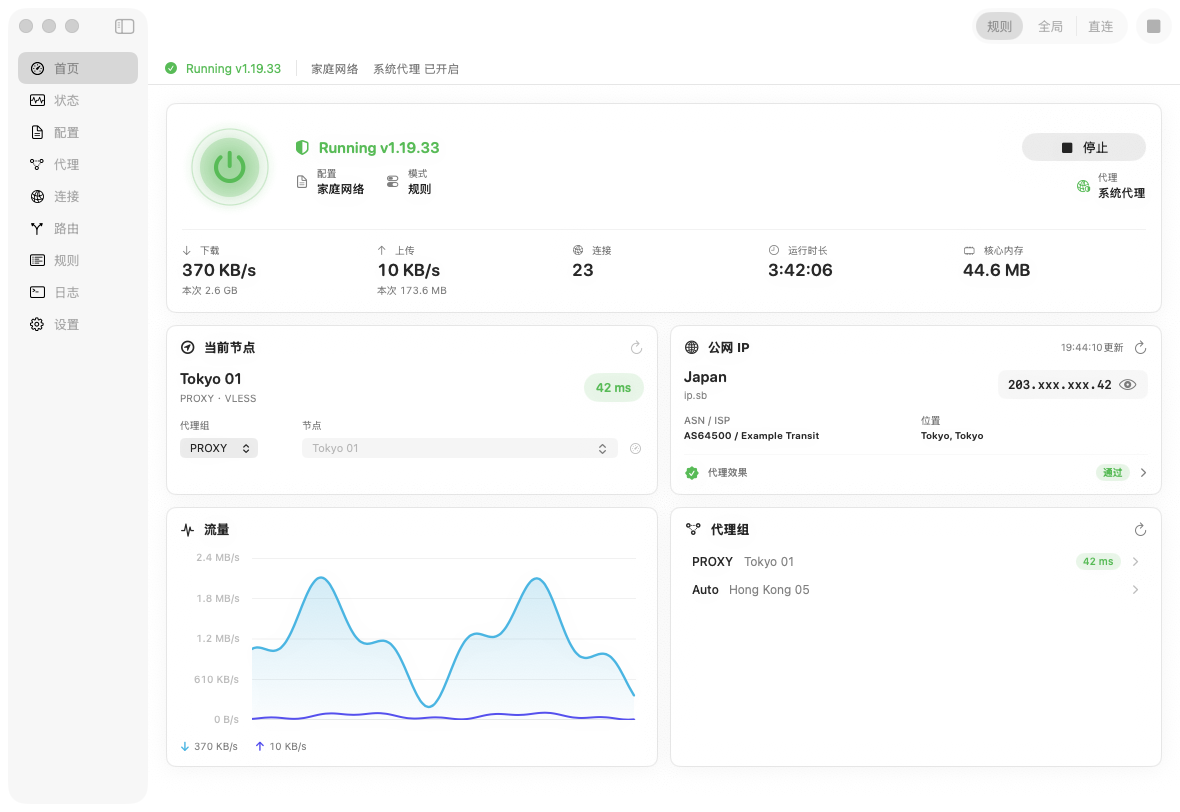The width and height of the screenshot is (1180, 812).
Task: Refresh the proxy groups card
Action: 1140,530
